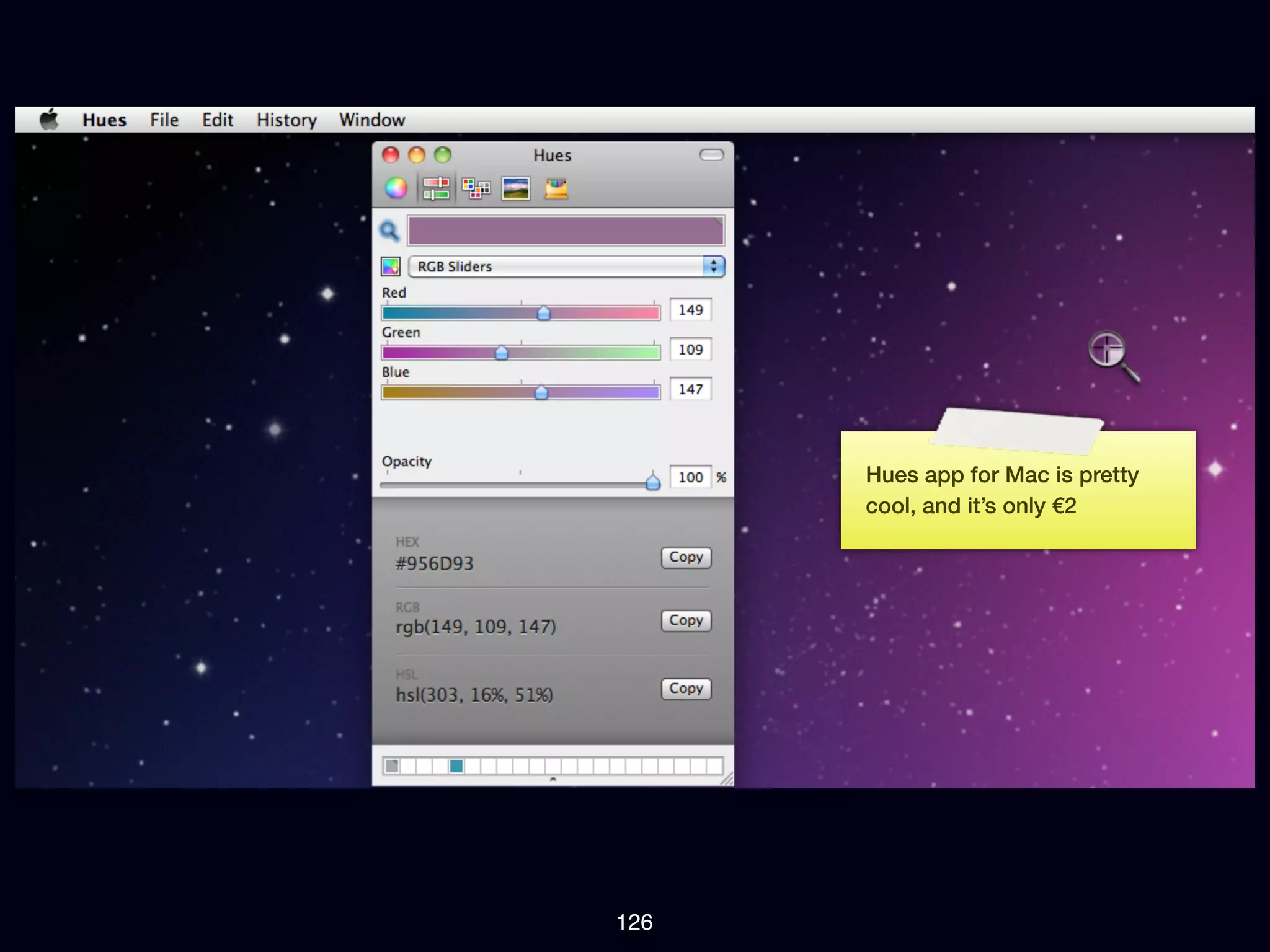Select the color sliders picker mode

pos(436,188)
